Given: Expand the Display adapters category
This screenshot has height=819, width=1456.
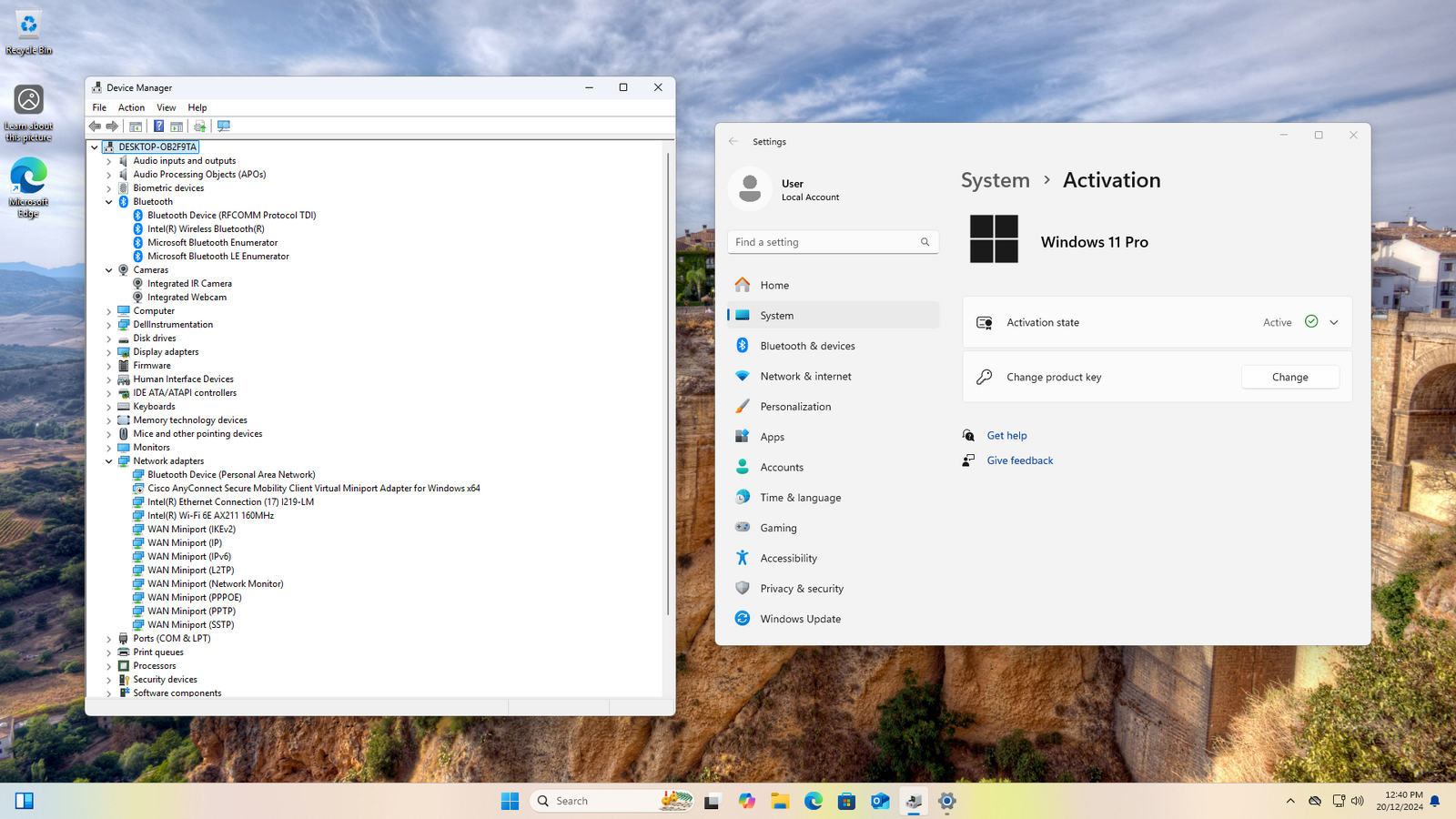Looking at the screenshot, I should point(109,352).
